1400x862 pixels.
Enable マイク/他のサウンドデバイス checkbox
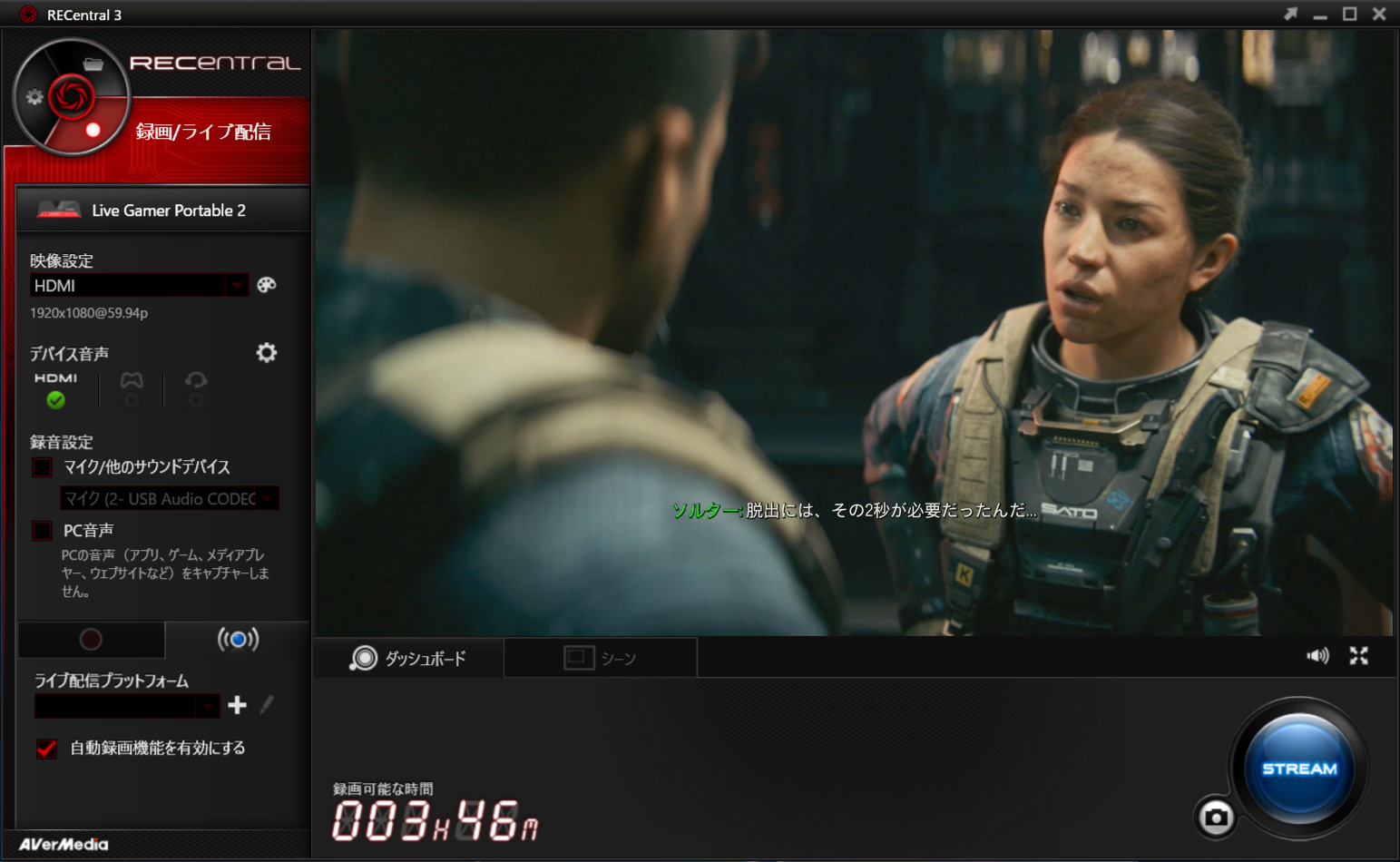(x=42, y=467)
